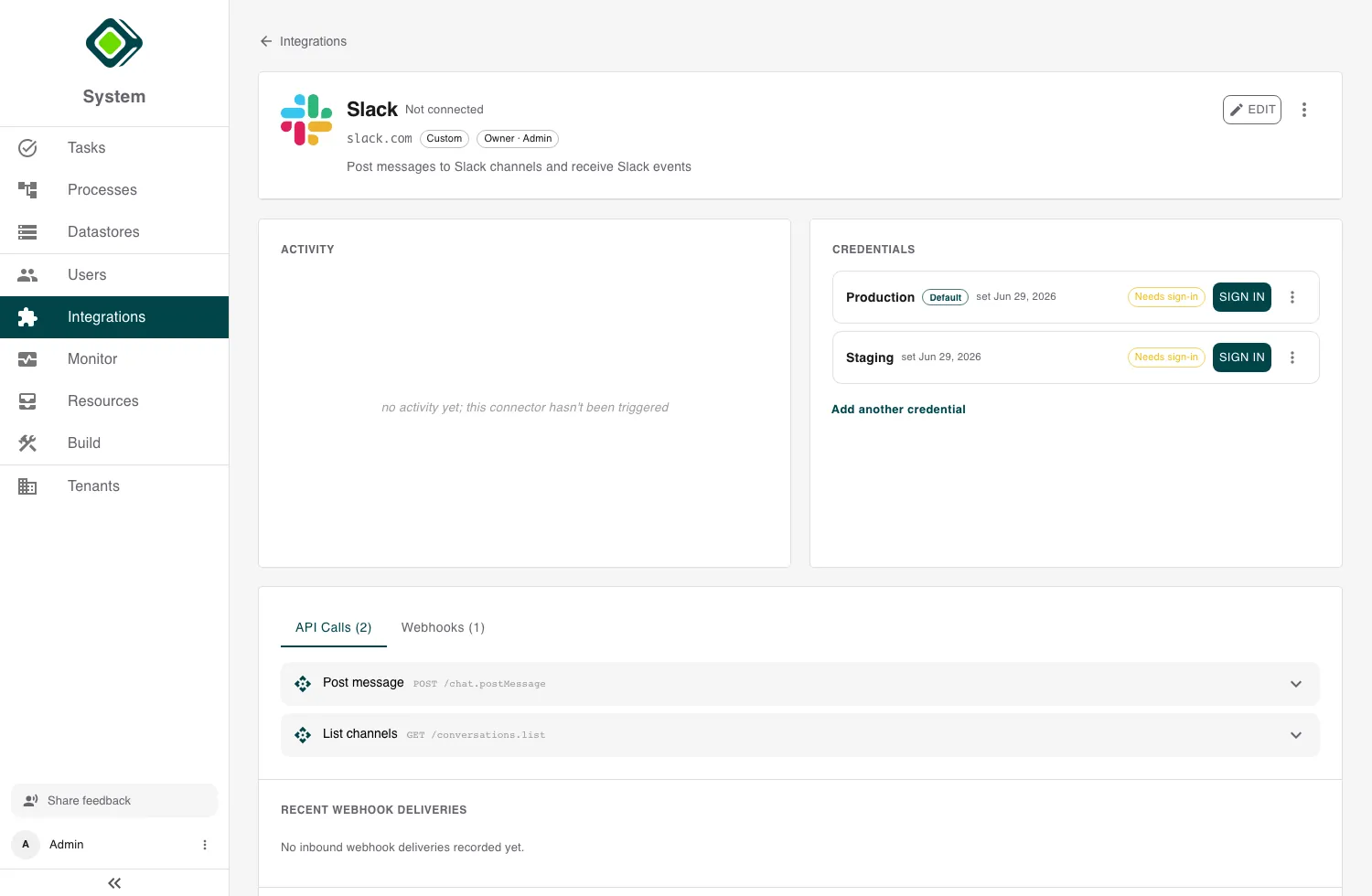Viewport: 1372px width, 896px height.
Task: Open the Tenants page
Action: tap(114, 486)
